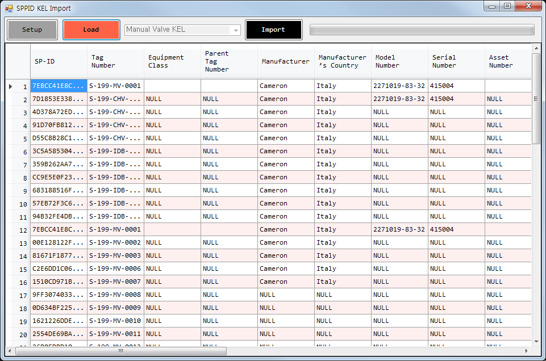Click the Setup button
The height and width of the screenshot is (361, 546).
click(32, 30)
